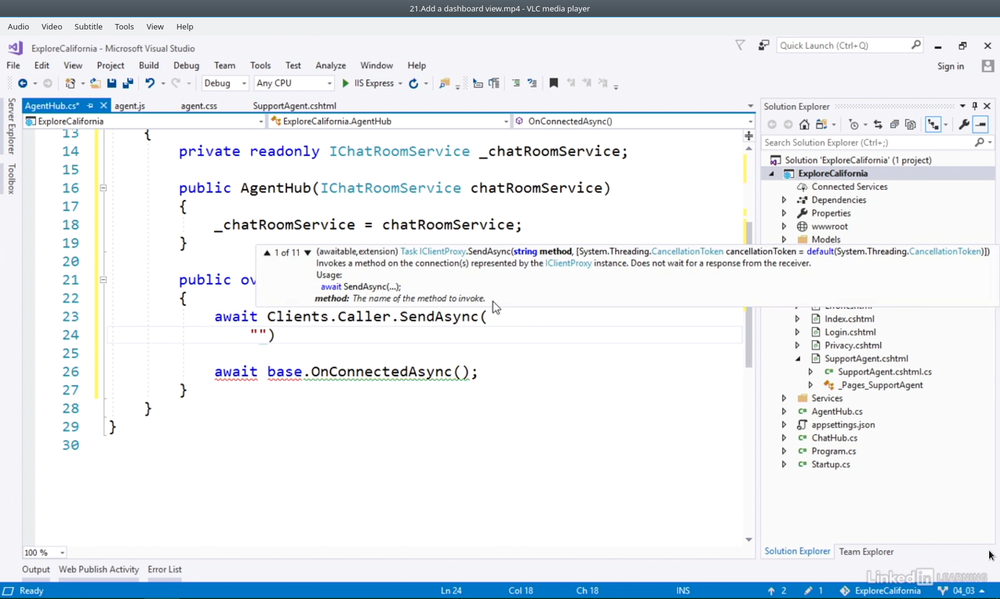
Task: Open the Error List panel tab
Action: 165,570
